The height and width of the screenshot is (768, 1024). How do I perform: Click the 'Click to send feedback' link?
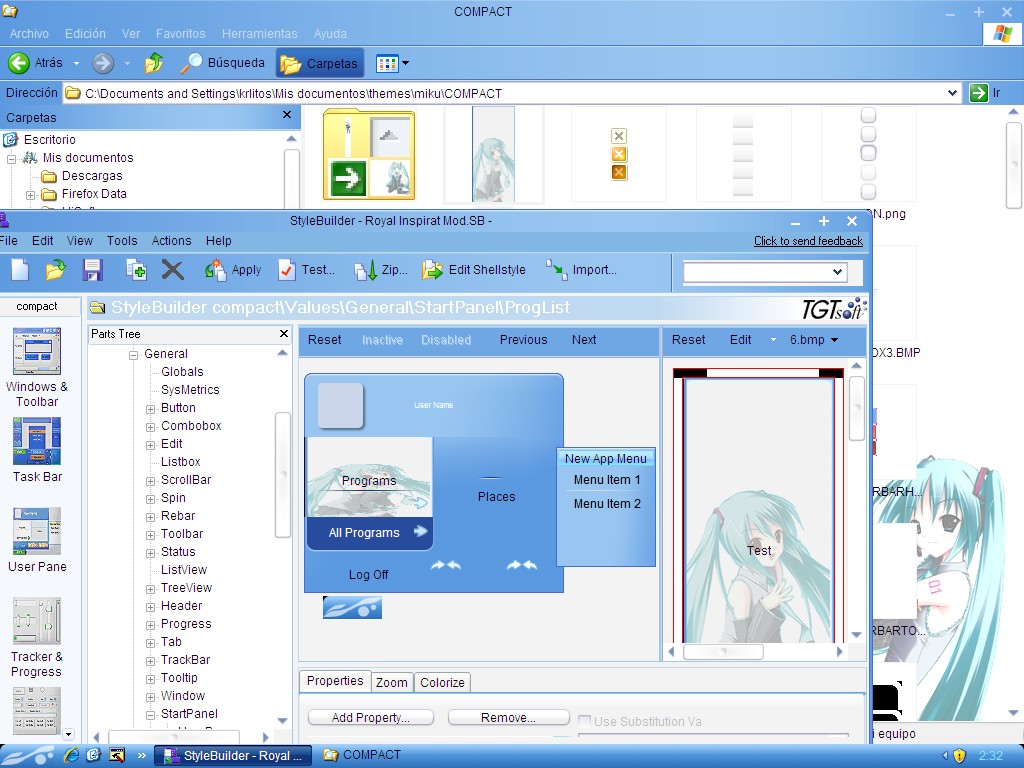pos(808,241)
